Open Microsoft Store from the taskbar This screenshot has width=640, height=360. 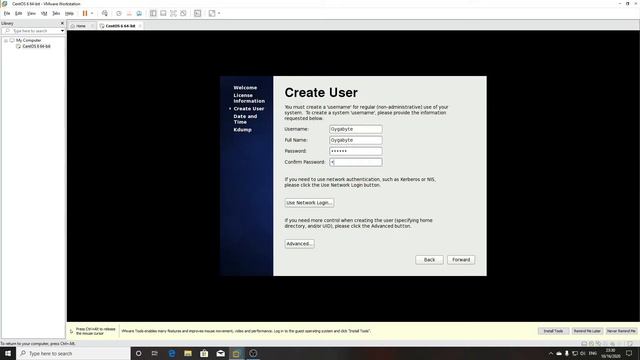pos(204,353)
